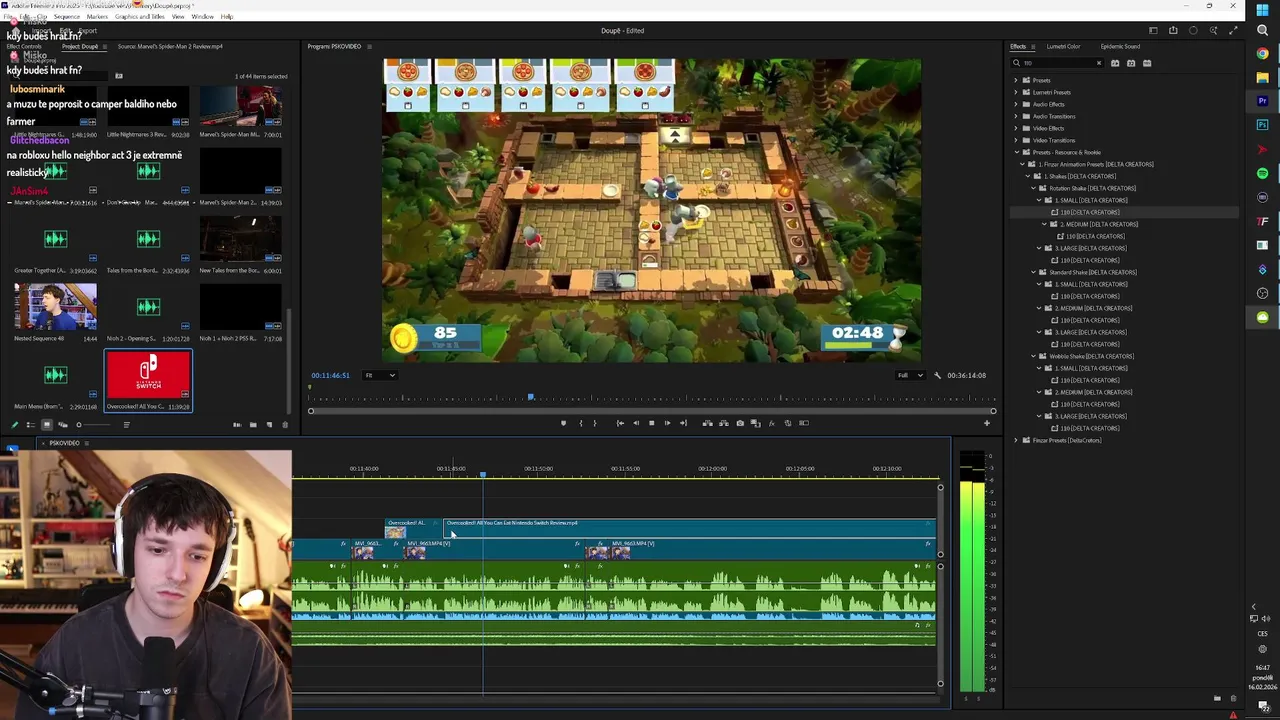Delete selected item with trash icon
Image resolution: width=1280 pixels, height=720 pixels.
click(x=285, y=425)
